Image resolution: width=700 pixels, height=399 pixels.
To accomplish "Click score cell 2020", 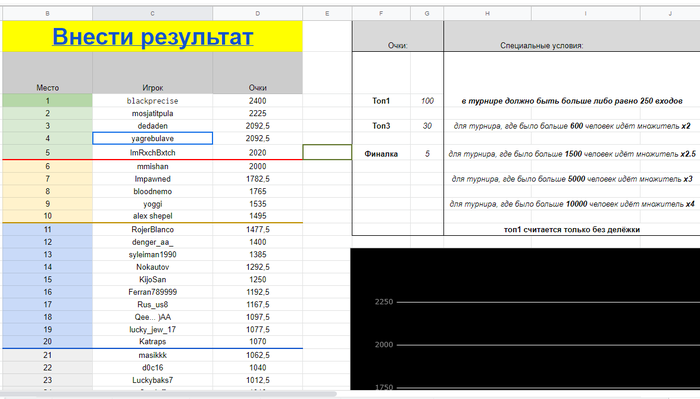I will tap(258, 153).
